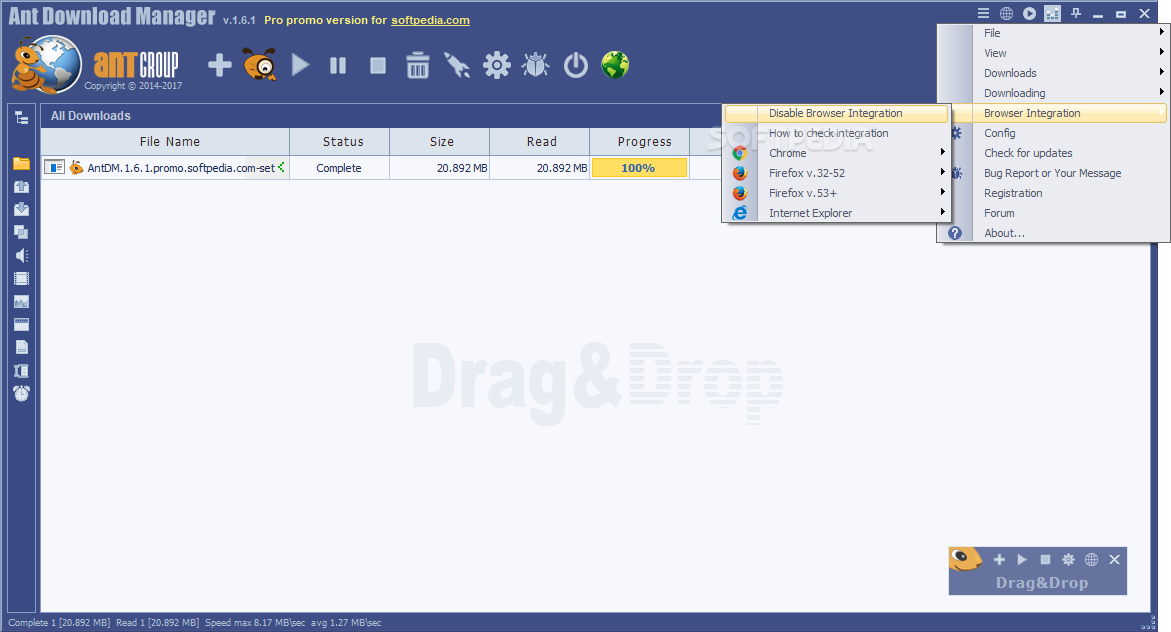Viewport: 1171px width, 632px height.
Task: Click the plus Add download toolbar icon
Action: (220, 65)
